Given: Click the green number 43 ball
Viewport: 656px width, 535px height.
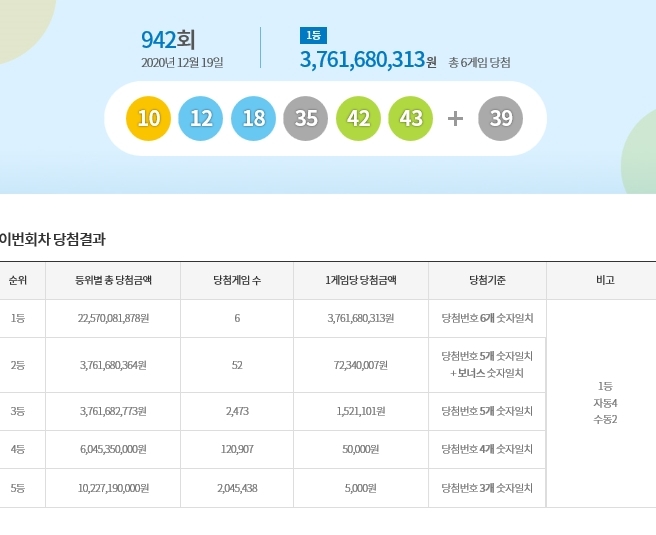Looking at the screenshot, I should [410, 118].
